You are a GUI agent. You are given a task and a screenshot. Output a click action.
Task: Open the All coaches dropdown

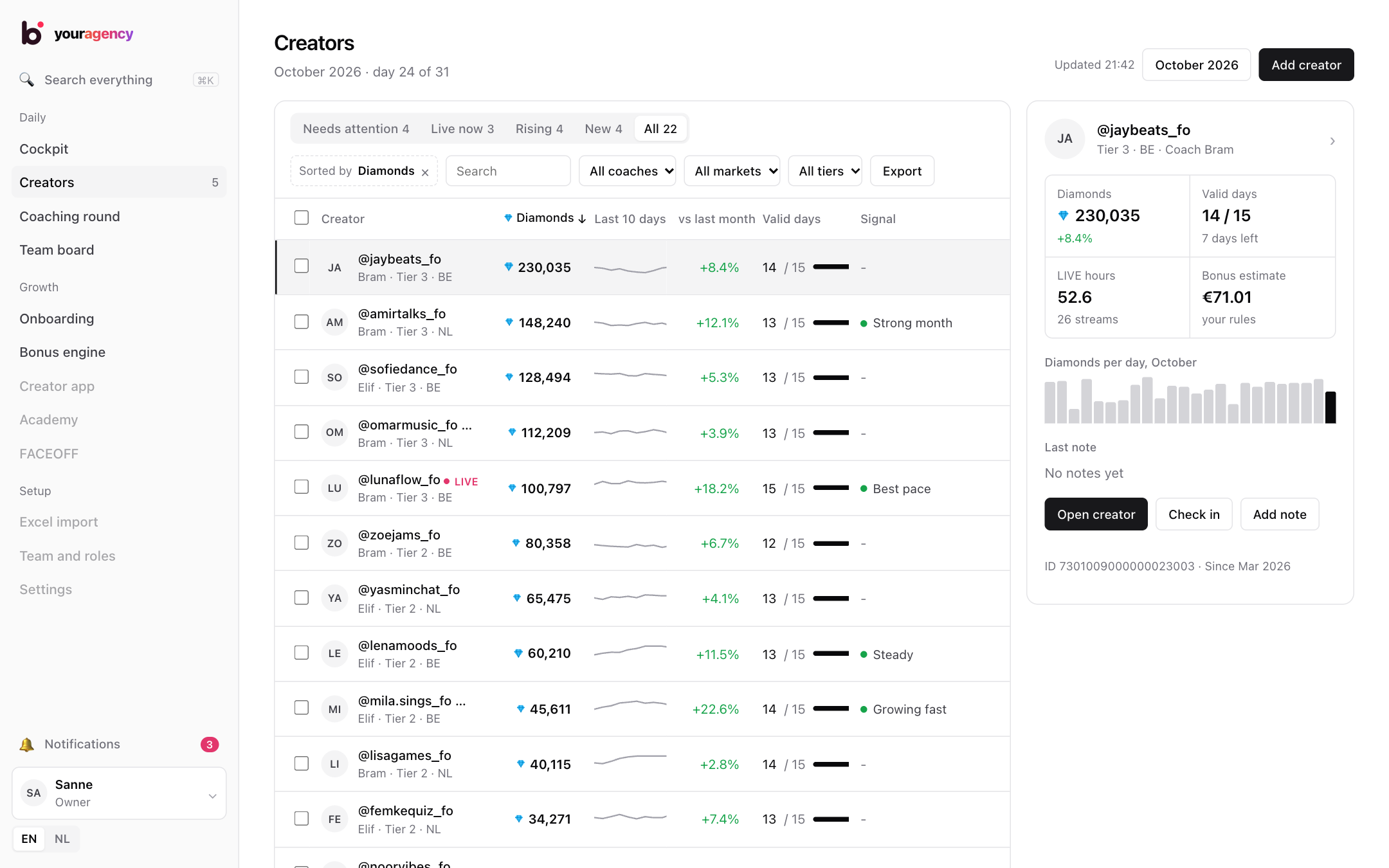(628, 171)
